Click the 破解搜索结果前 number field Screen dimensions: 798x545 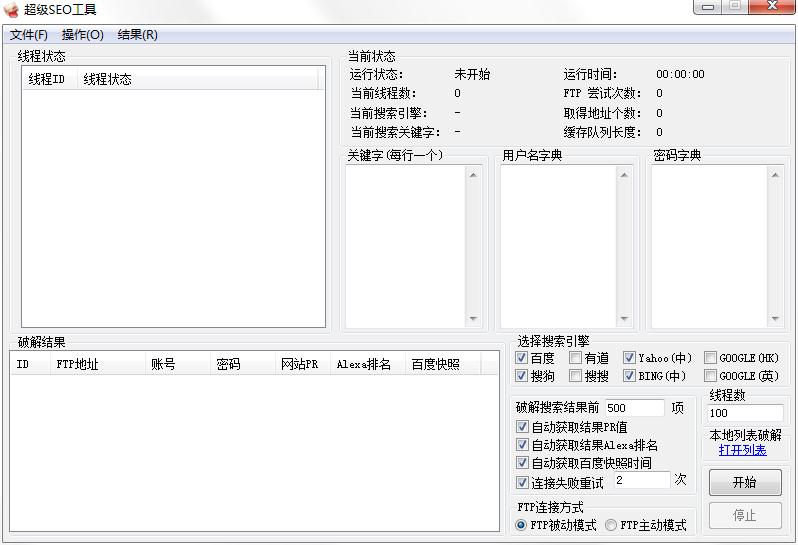(634, 408)
